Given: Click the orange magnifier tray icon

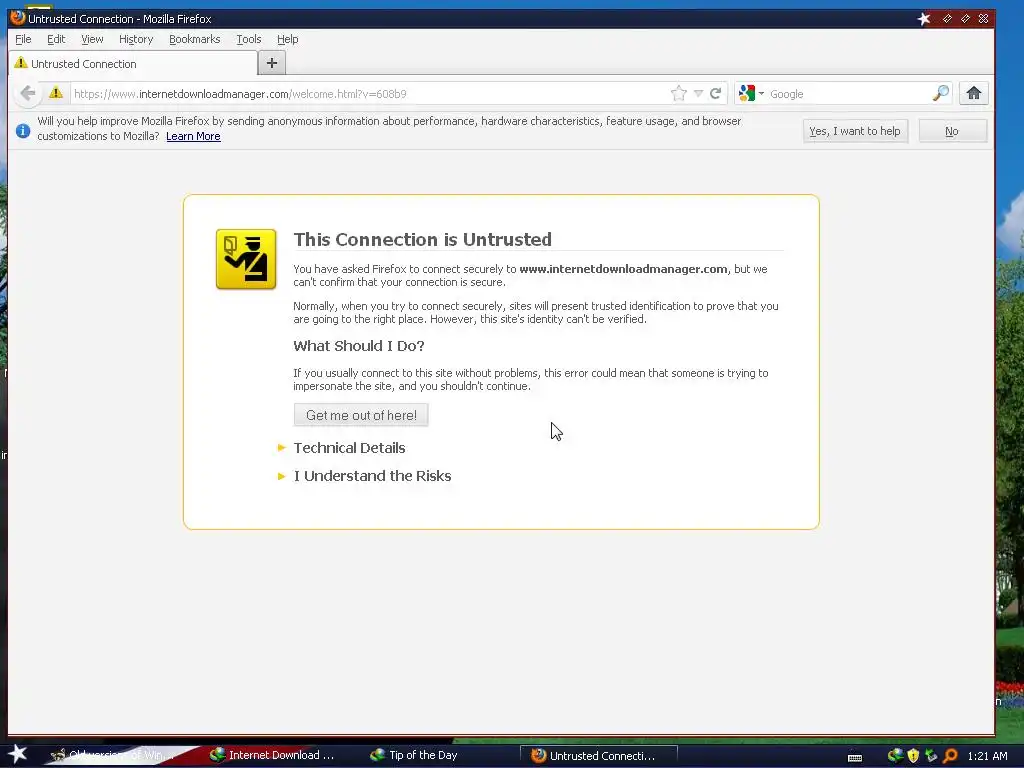Looking at the screenshot, I should click(x=950, y=756).
